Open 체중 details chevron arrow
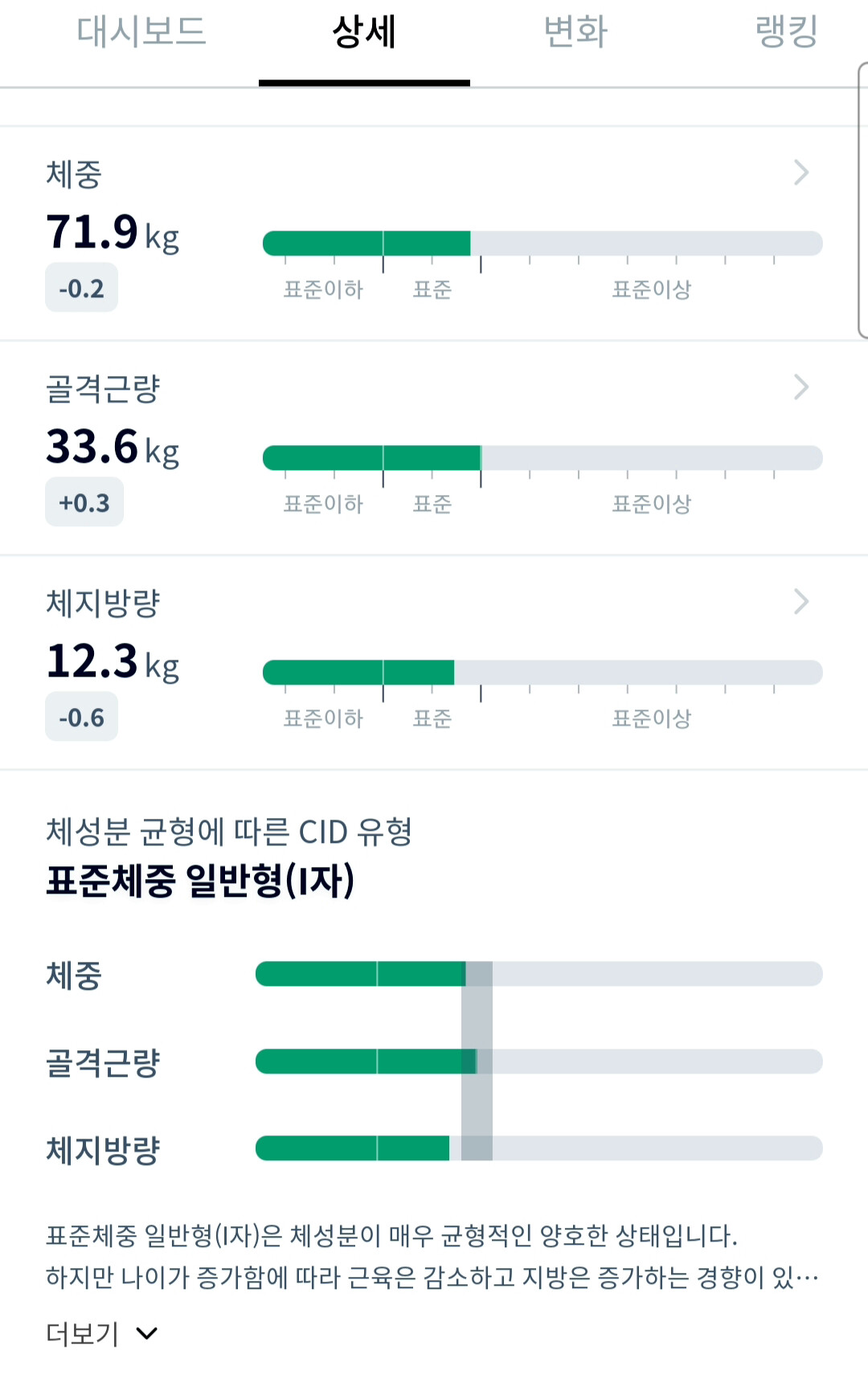Image resolution: width=868 pixels, height=1383 pixels. click(x=800, y=172)
